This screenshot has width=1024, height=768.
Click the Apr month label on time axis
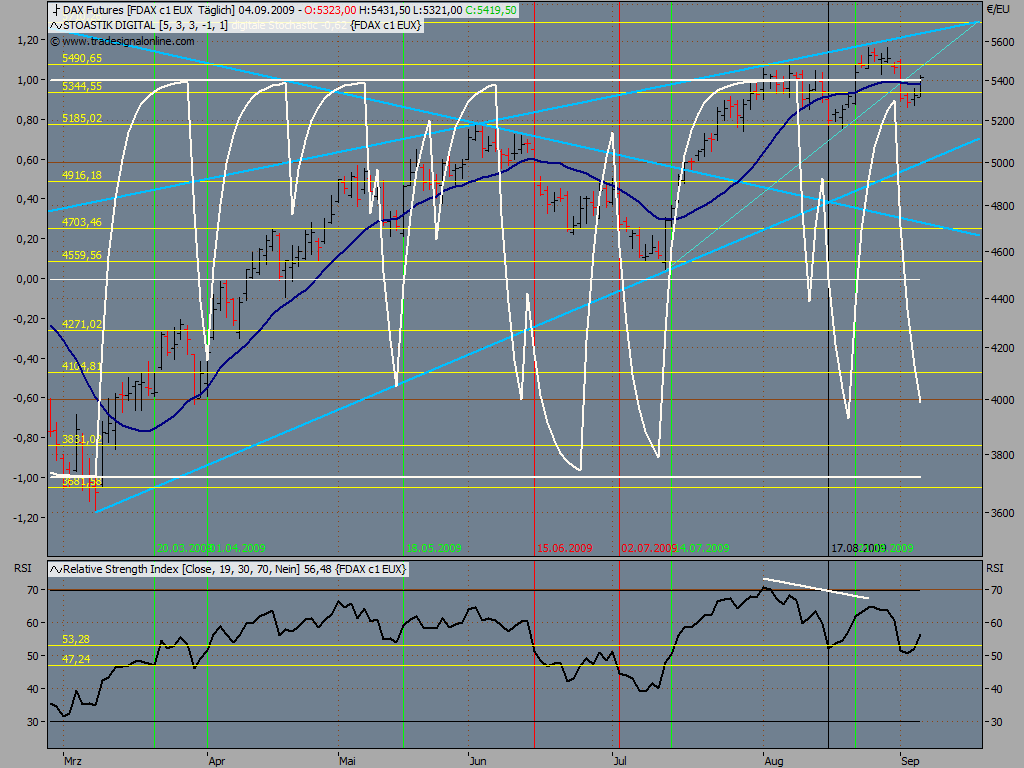click(x=217, y=761)
